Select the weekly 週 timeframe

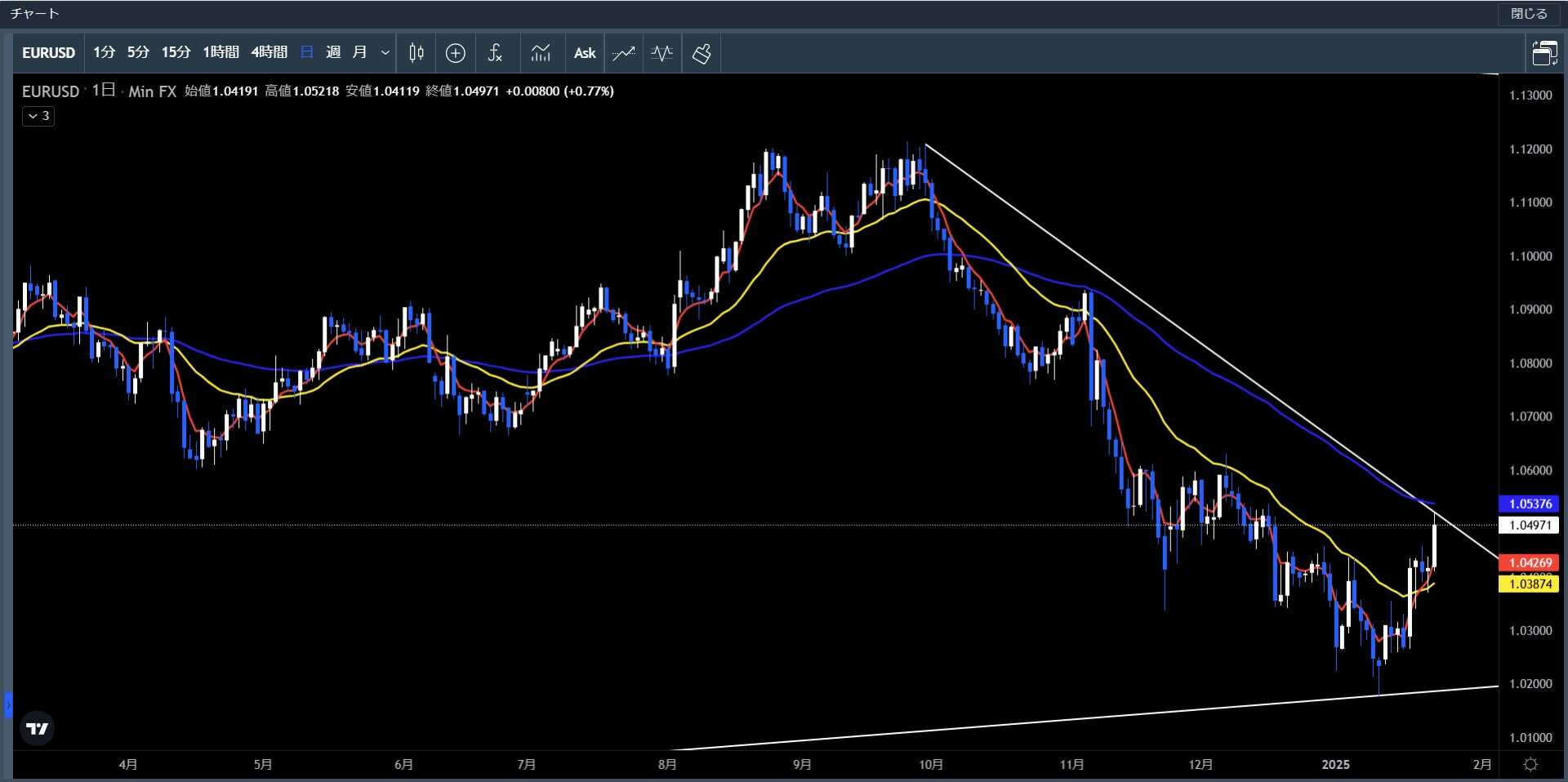tap(333, 52)
